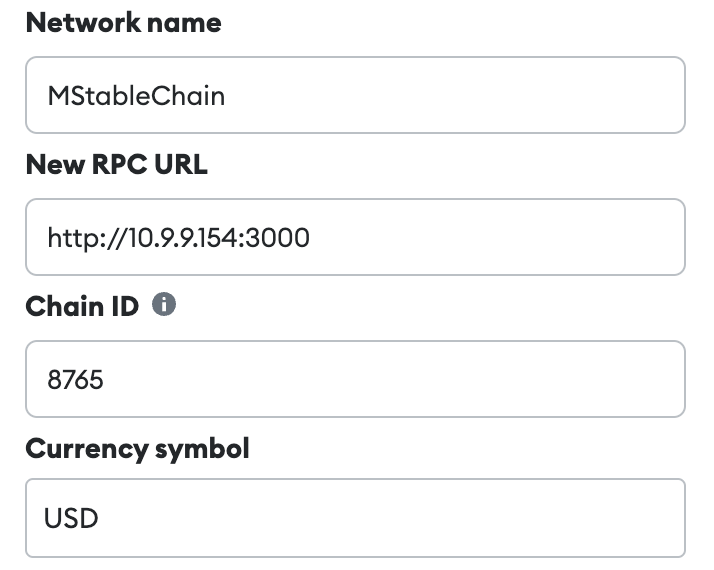714x570 pixels.
Task: Click empty area after 8765 in field
Action: [400, 379]
